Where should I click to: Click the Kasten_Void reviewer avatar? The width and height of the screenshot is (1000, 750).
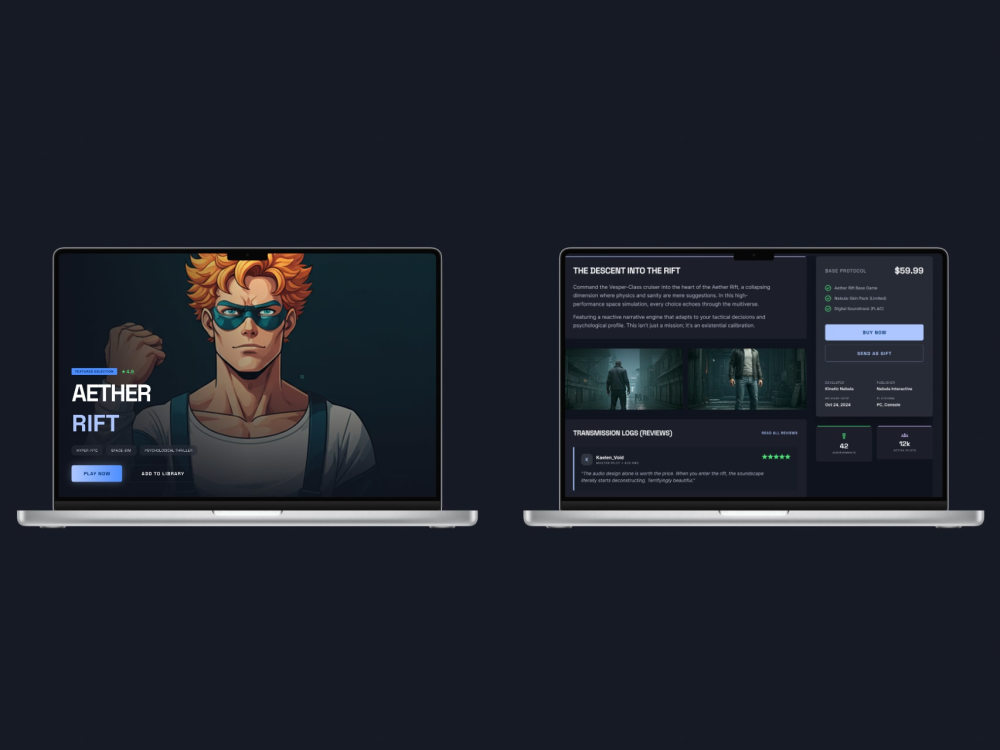coord(587,460)
